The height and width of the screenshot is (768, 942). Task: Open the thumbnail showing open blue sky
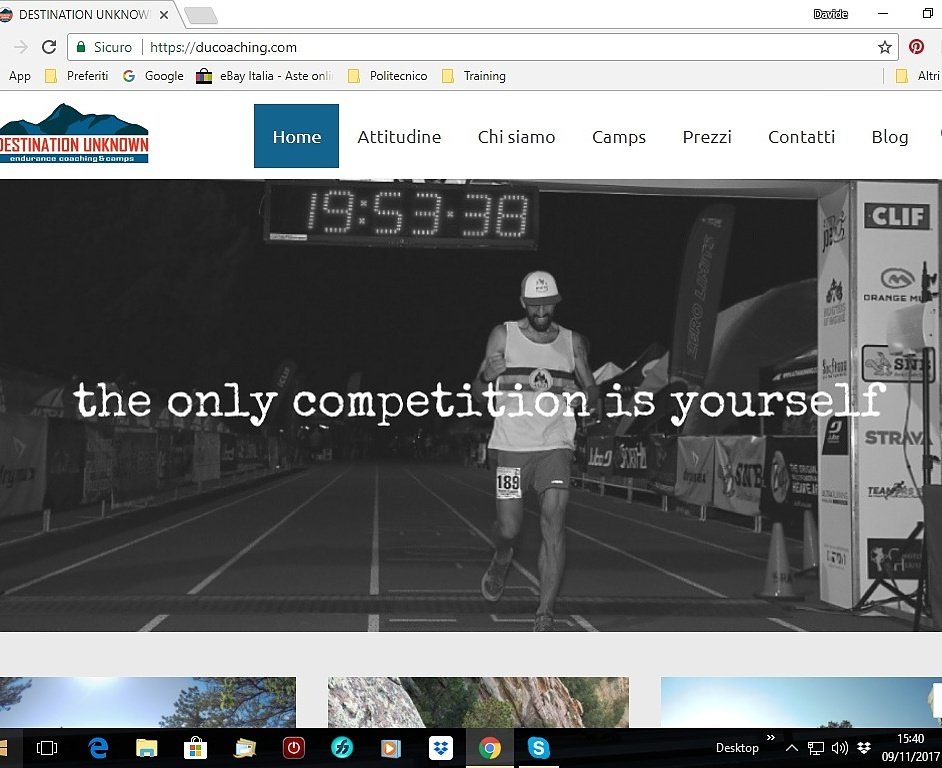(x=801, y=702)
